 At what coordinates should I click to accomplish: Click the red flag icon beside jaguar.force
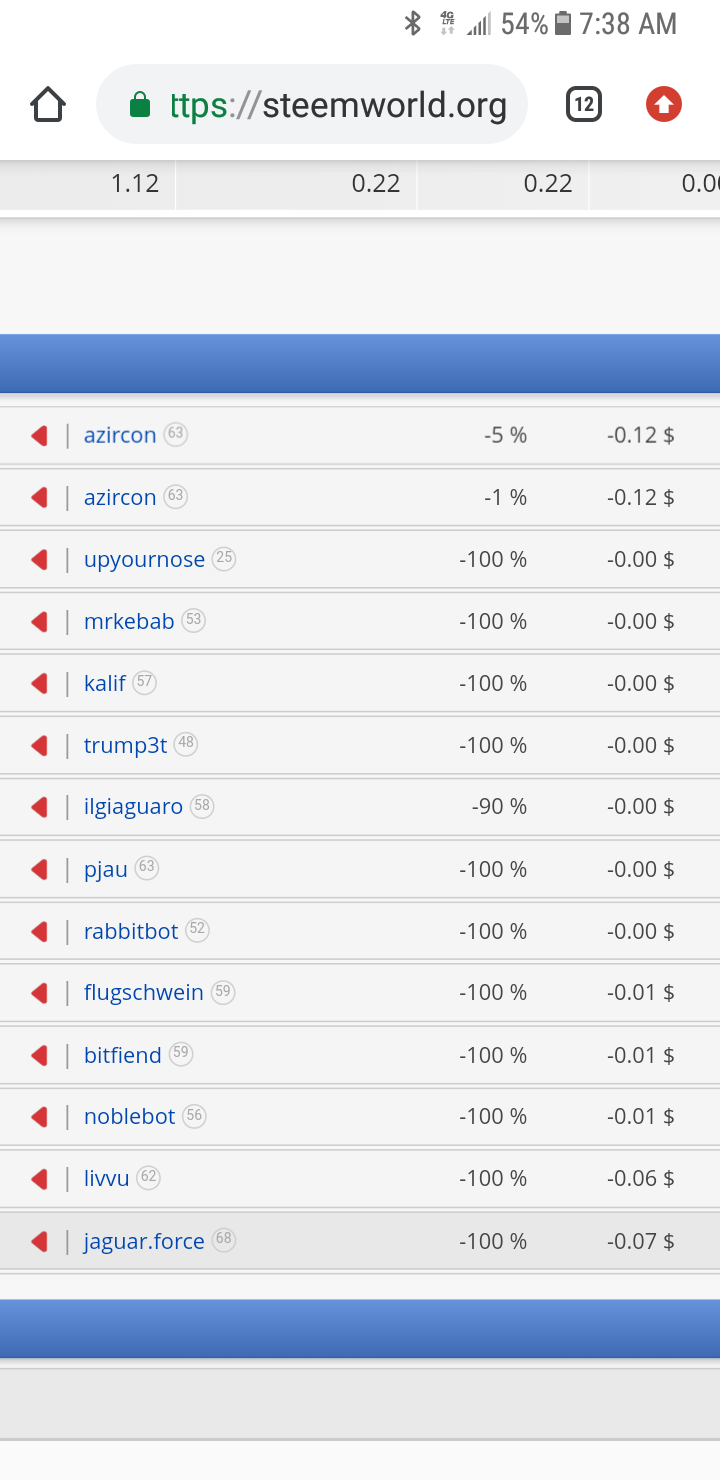pyautogui.click(x=40, y=1242)
